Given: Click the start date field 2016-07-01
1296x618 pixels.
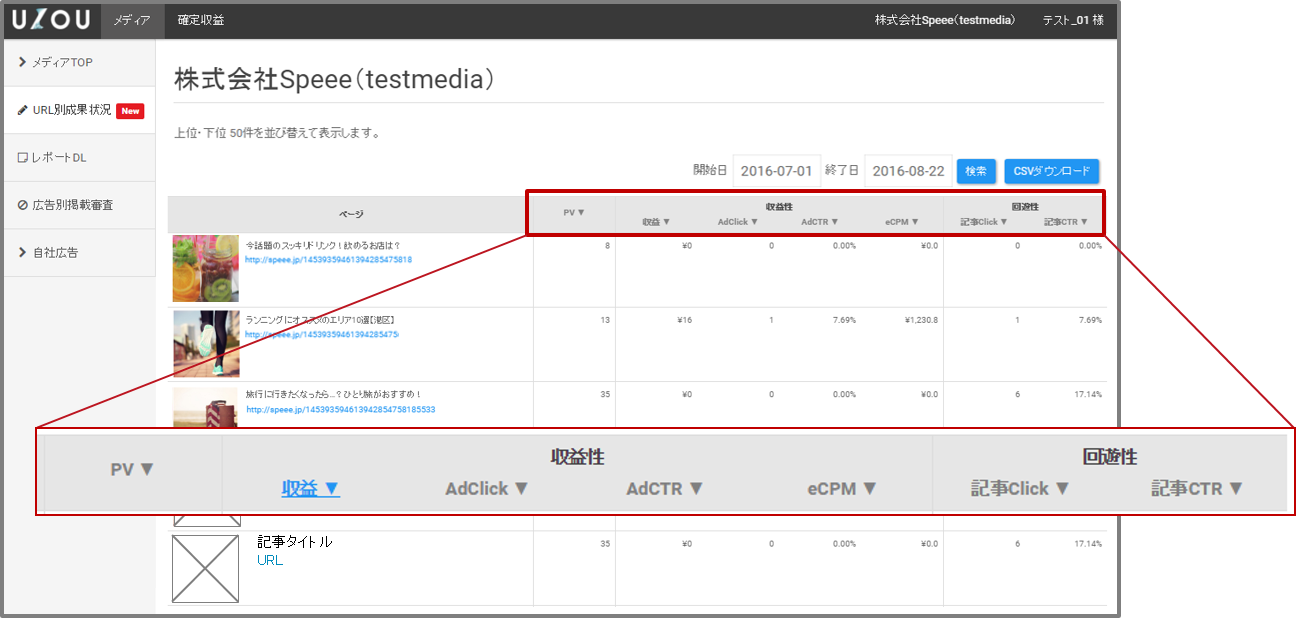Looking at the screenshot, I should [777, 171].
